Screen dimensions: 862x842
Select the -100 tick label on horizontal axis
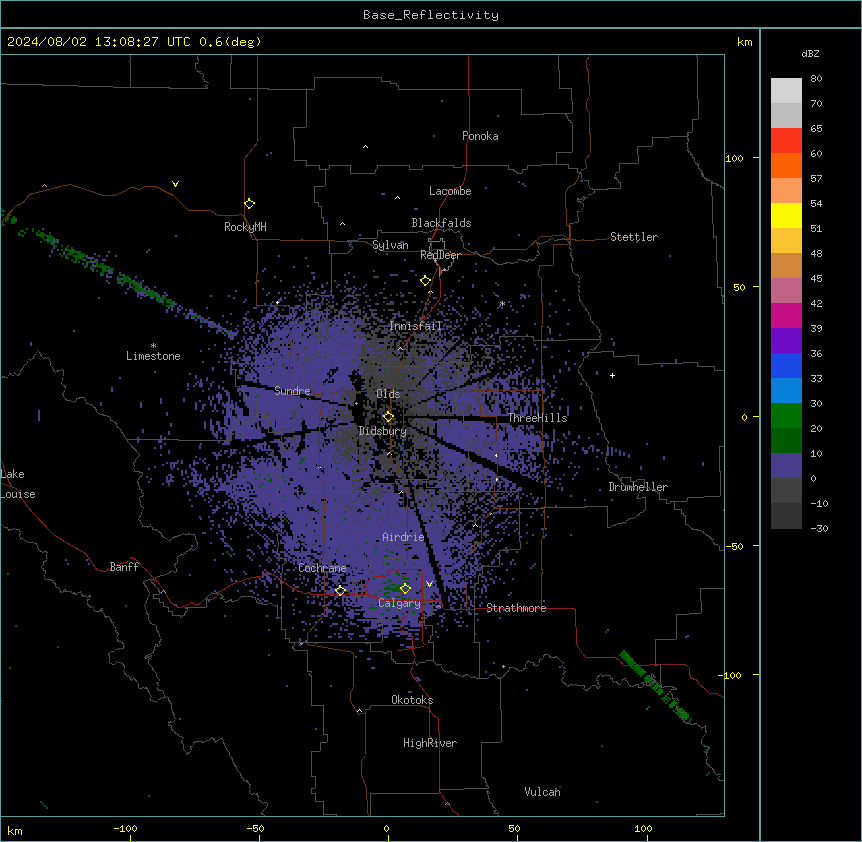pyautogui.click(x=126, y=828)
